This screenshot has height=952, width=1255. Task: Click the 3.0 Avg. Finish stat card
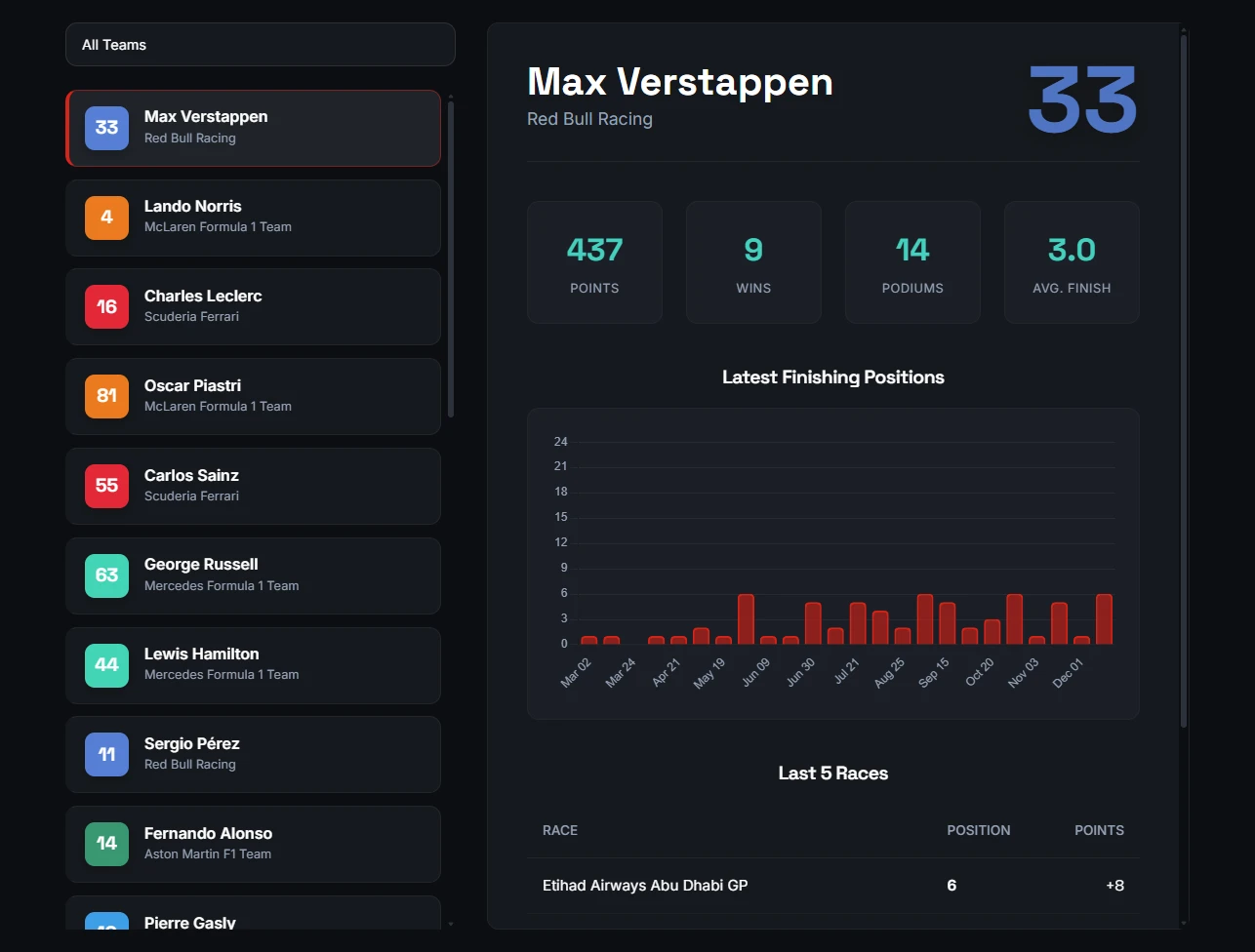point(1072,262)
